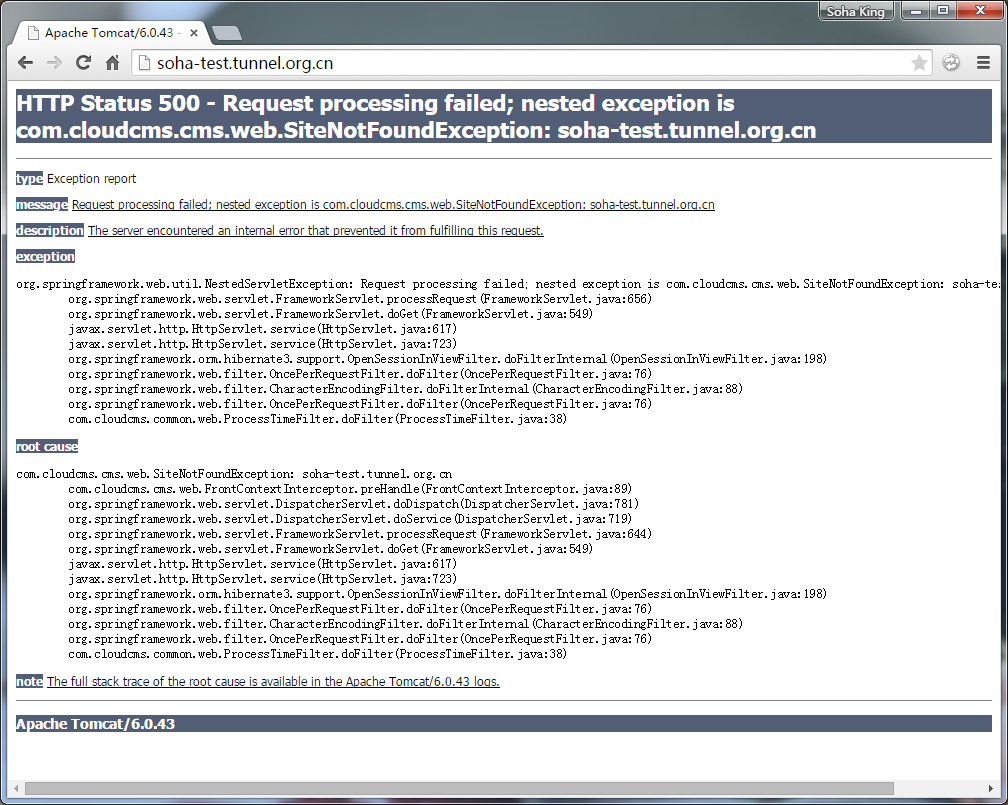This screenshot has height=805, width=1008.
Task: Click the 'type' label
Action: coord(30,179)
